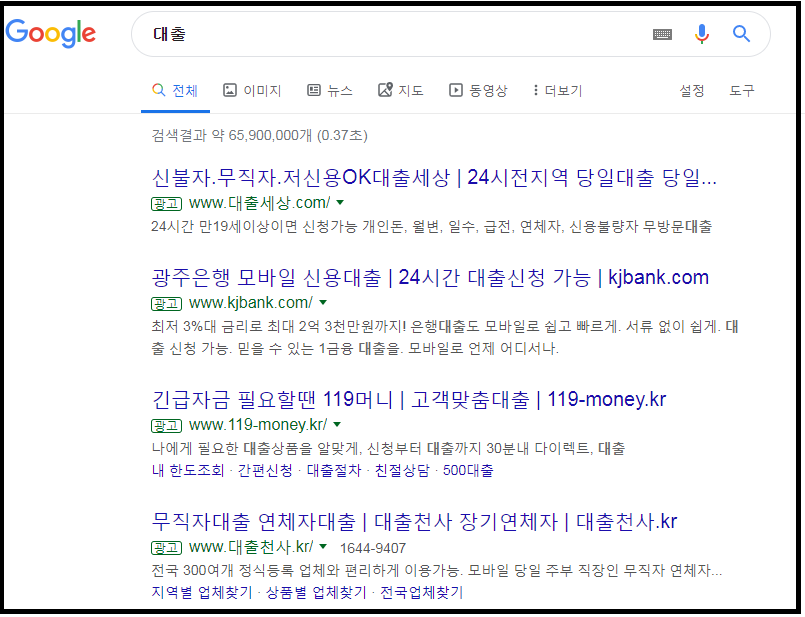The height and width of the screenshot is (617, 805).
Task: Open 도구 search tools
Action: tap(742, 91)
